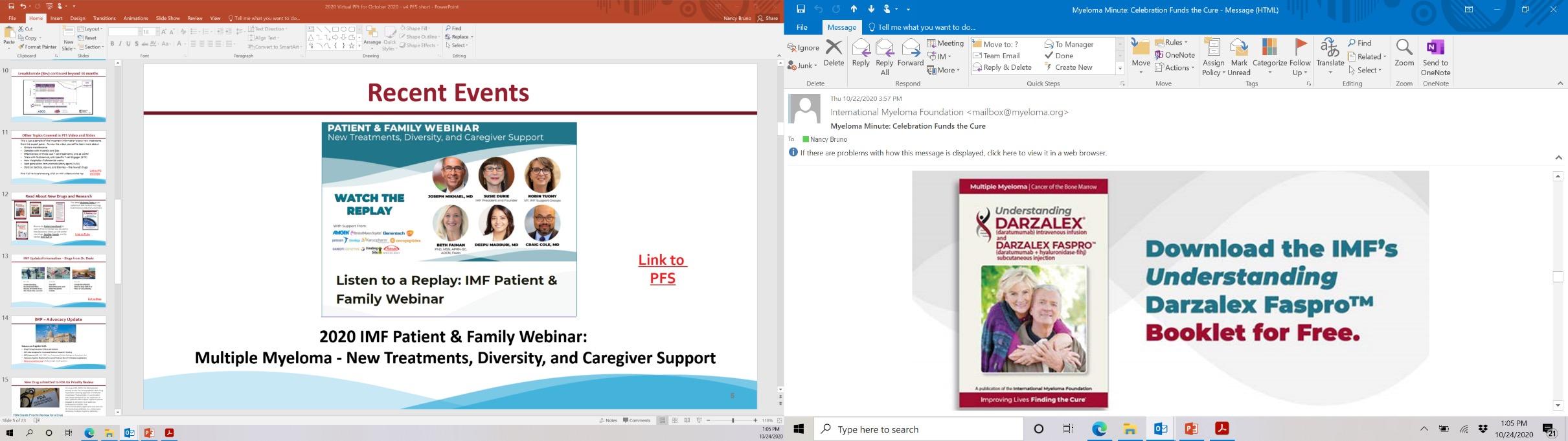Open More dropdown in Outlook Respond group
1568x441 pixels.
click(944, 70)
